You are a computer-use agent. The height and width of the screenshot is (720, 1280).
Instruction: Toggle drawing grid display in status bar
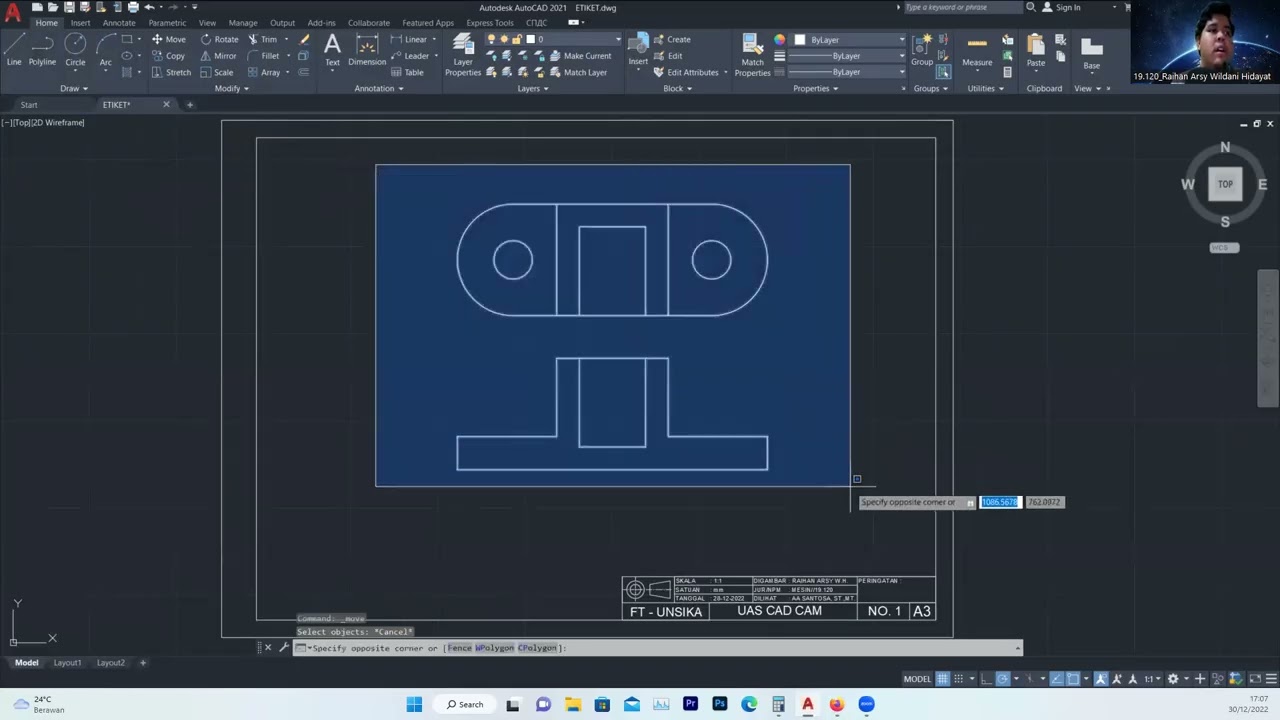tap(942, 679)
